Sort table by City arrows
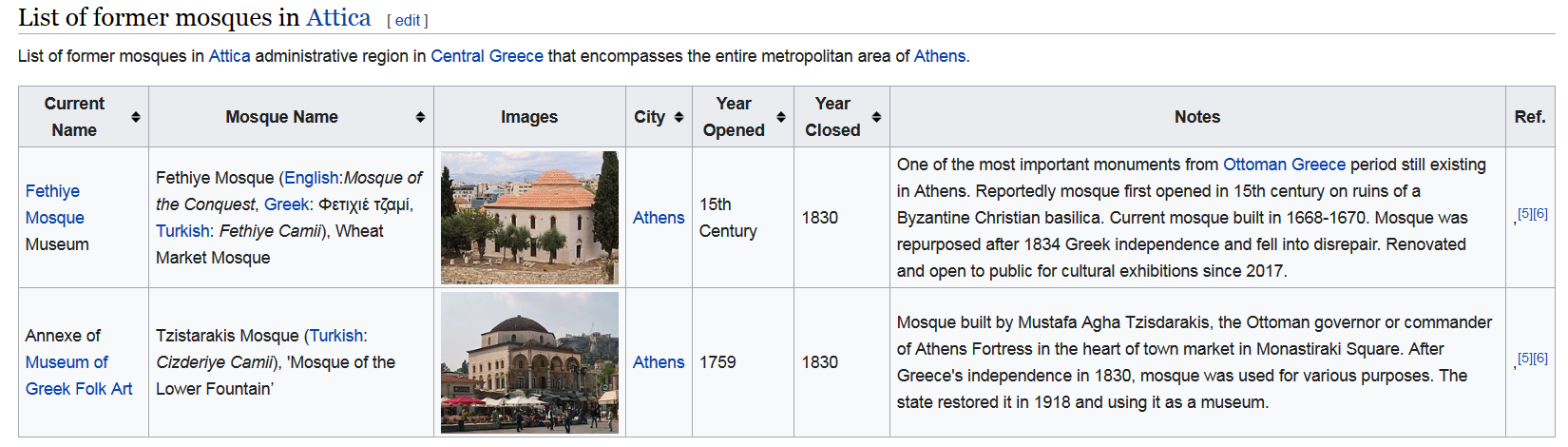1568x447 pixels. (679, 117)
